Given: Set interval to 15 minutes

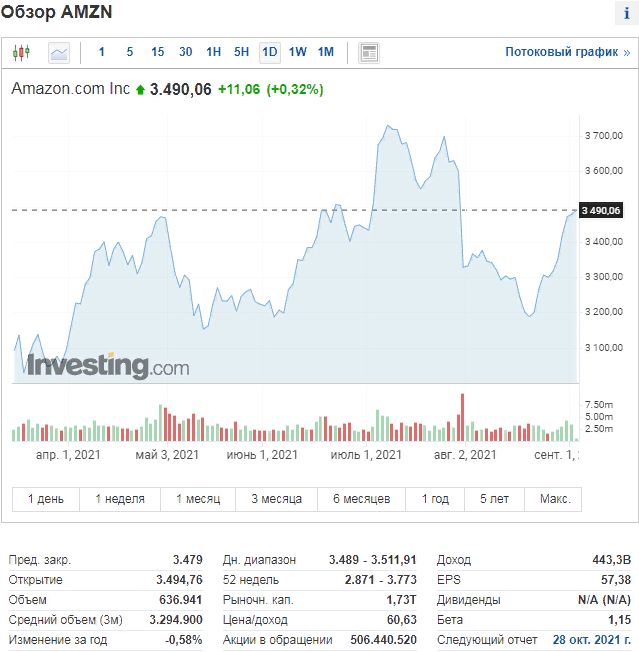Looking at the screenshot, I should (157, 52).
